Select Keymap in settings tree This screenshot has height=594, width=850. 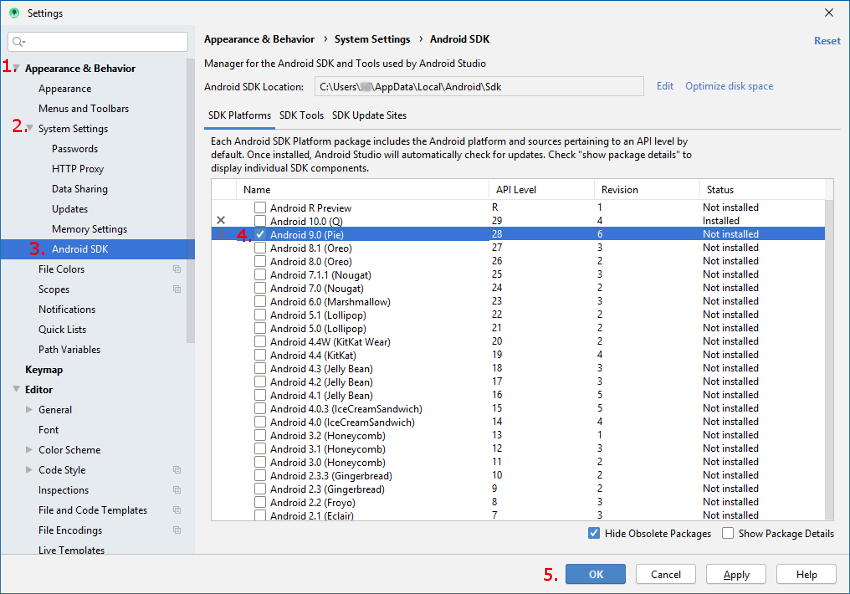coord(44,369)
